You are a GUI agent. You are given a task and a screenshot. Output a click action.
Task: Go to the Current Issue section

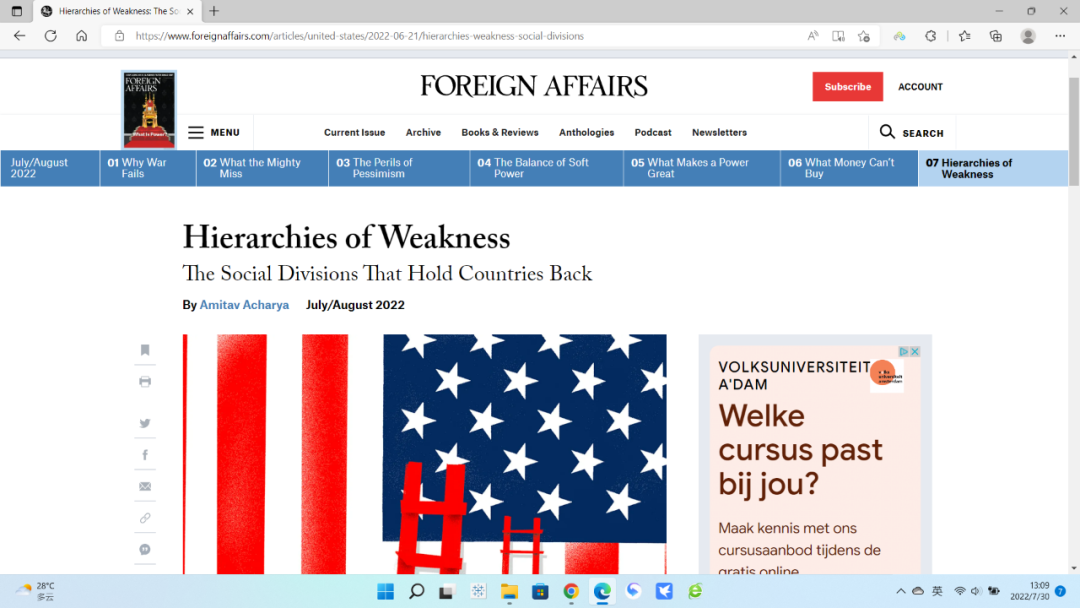(354, 132)
